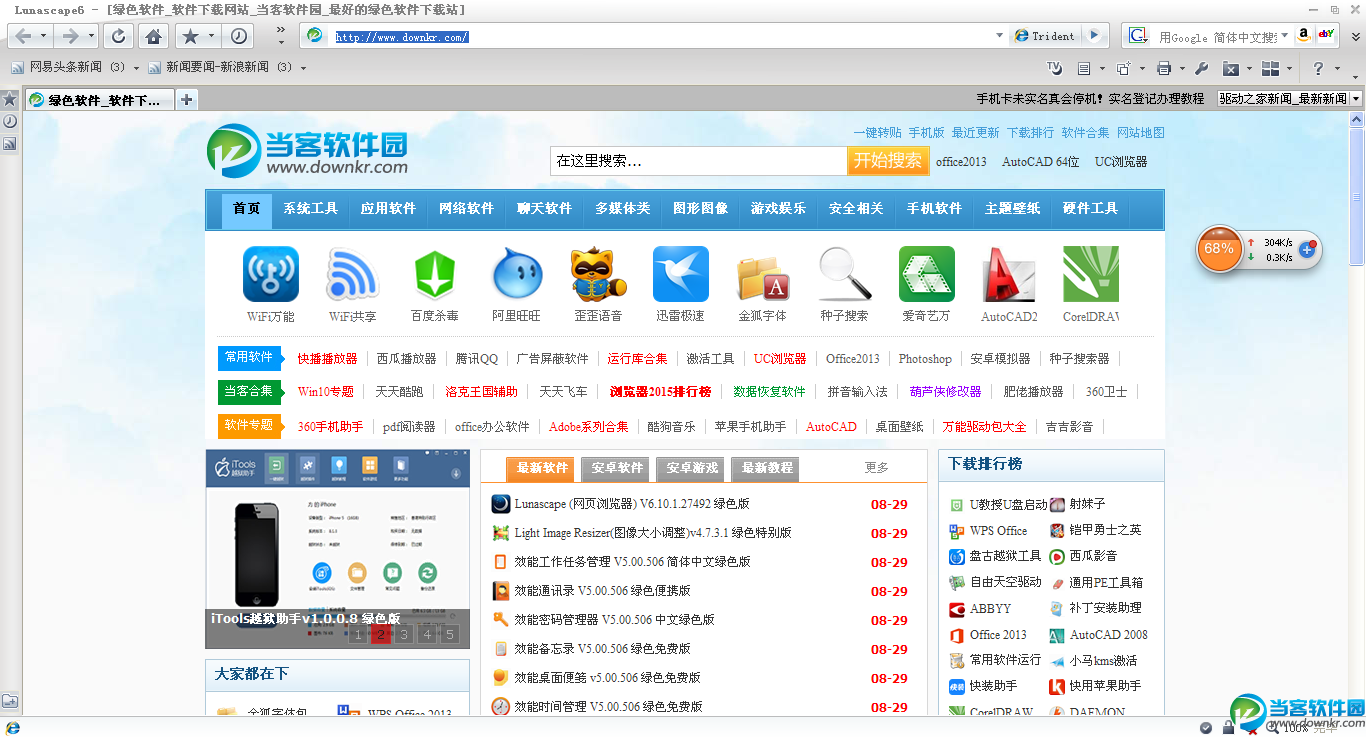Click the 开始搜索 search button
Screen dimensions: 1366x737
click(888, 161)
